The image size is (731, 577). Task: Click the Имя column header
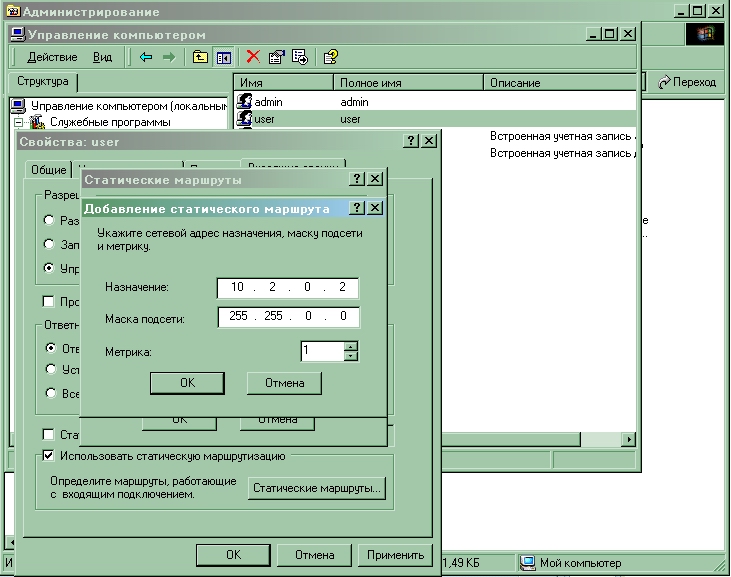[x=283, y=83]
